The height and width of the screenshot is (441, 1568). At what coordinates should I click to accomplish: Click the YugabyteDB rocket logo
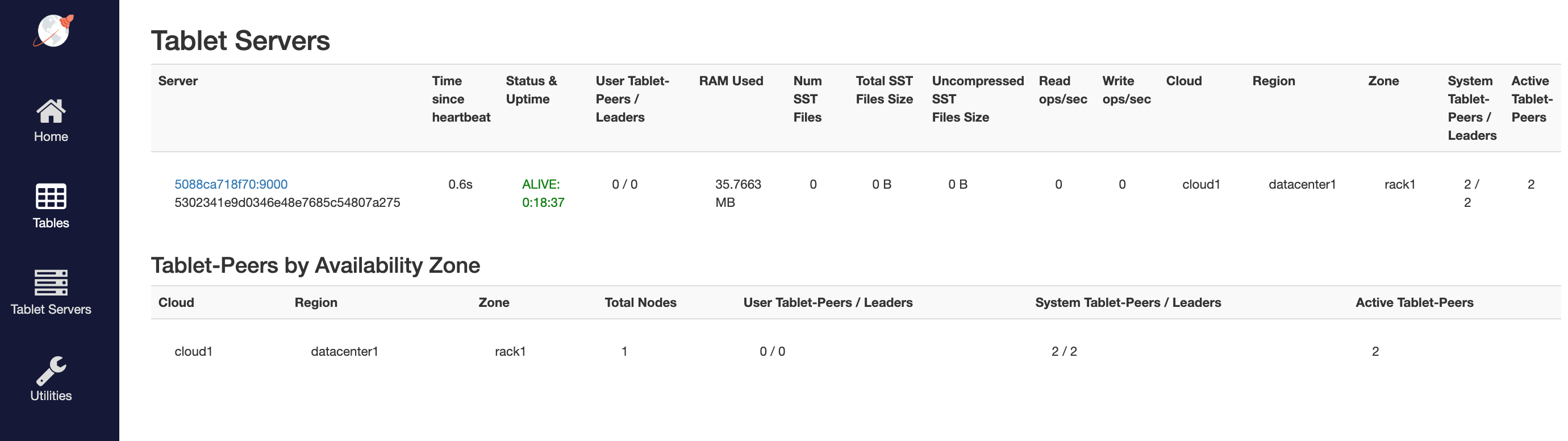click(x=53, y=31)
